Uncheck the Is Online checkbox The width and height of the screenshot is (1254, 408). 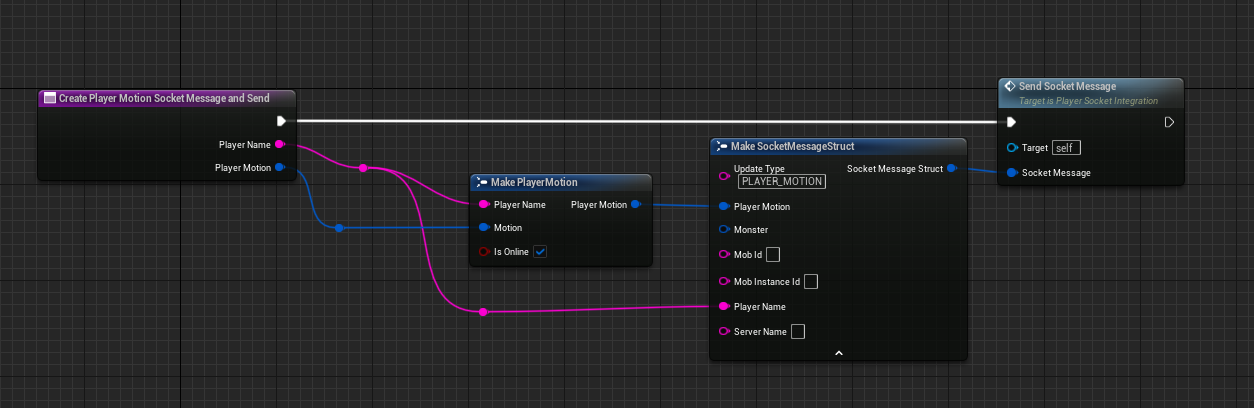(540, 252)
